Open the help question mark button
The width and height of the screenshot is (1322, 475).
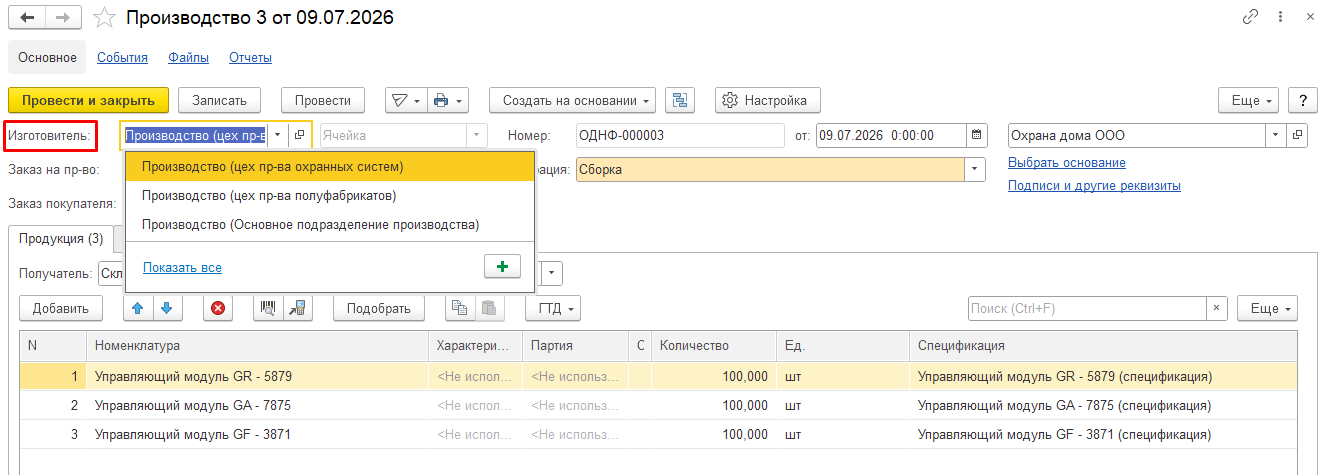coord(1302,100)
